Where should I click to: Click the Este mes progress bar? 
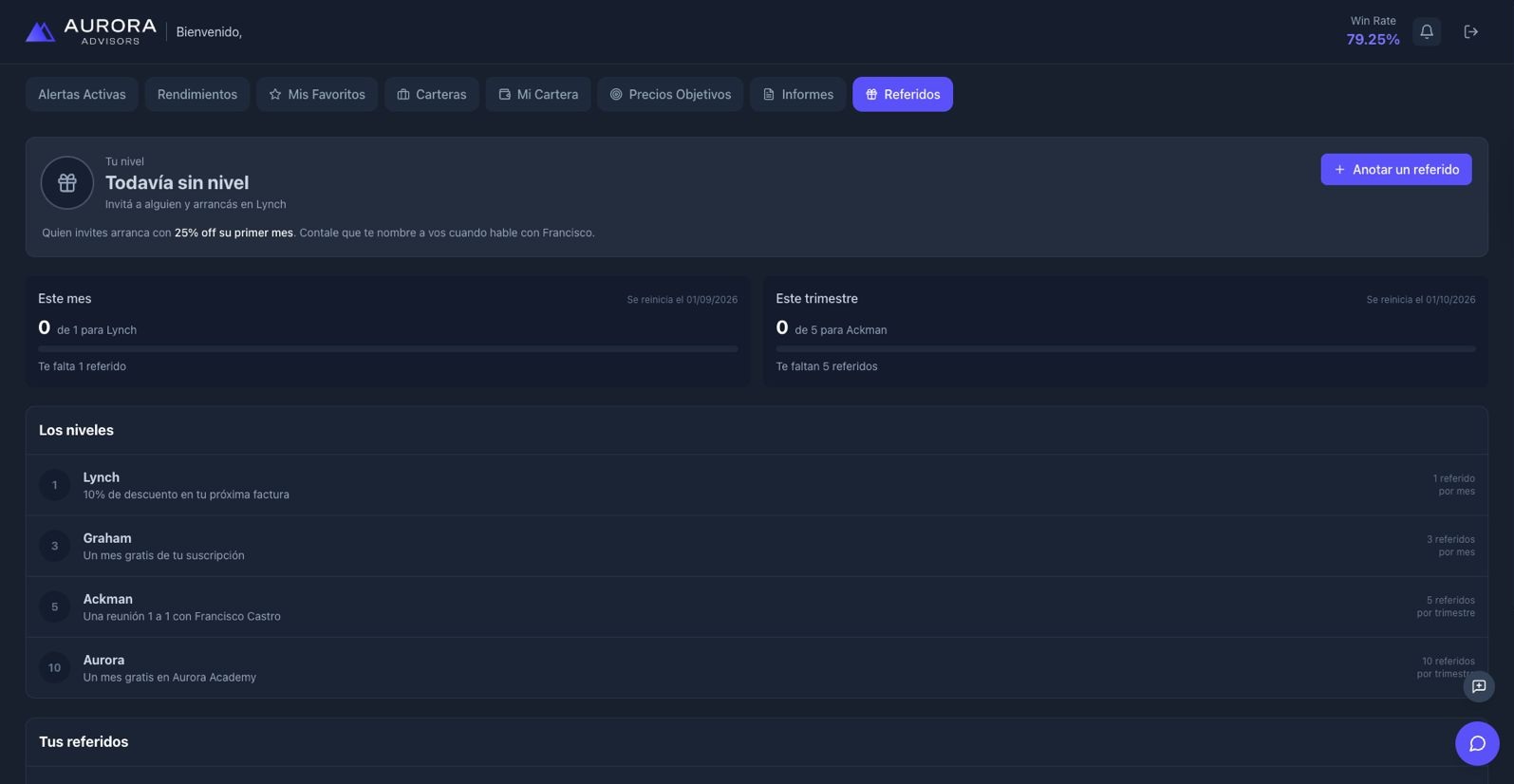point(387,348)
